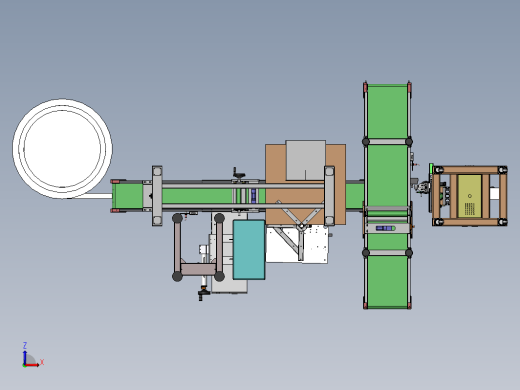Pick the vertical green conveyor belt top section
The image size is (520, 390).
pyautogui.click(x=387, y=112)
